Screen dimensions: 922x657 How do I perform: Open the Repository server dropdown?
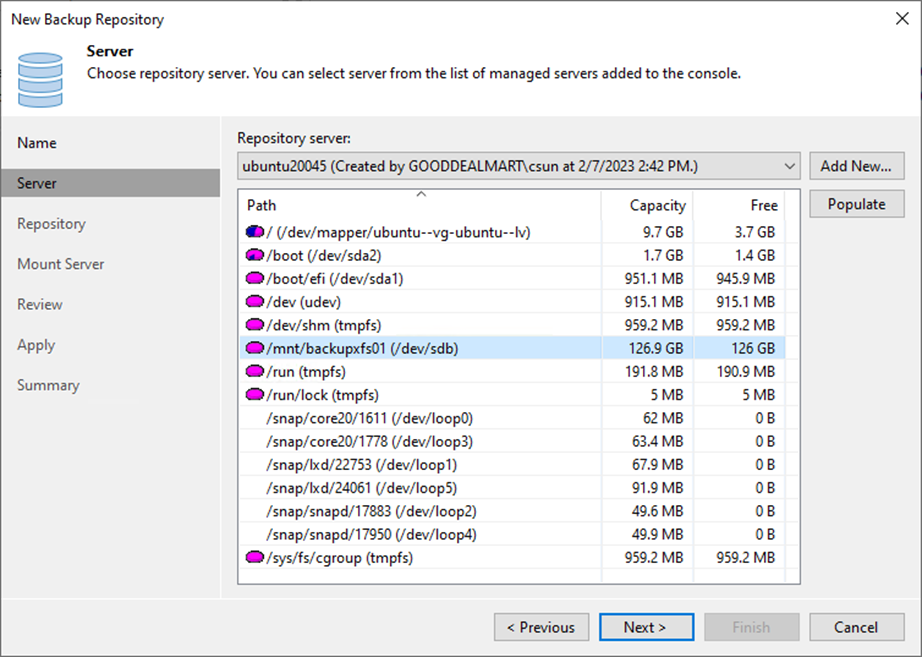coord(789,166)
